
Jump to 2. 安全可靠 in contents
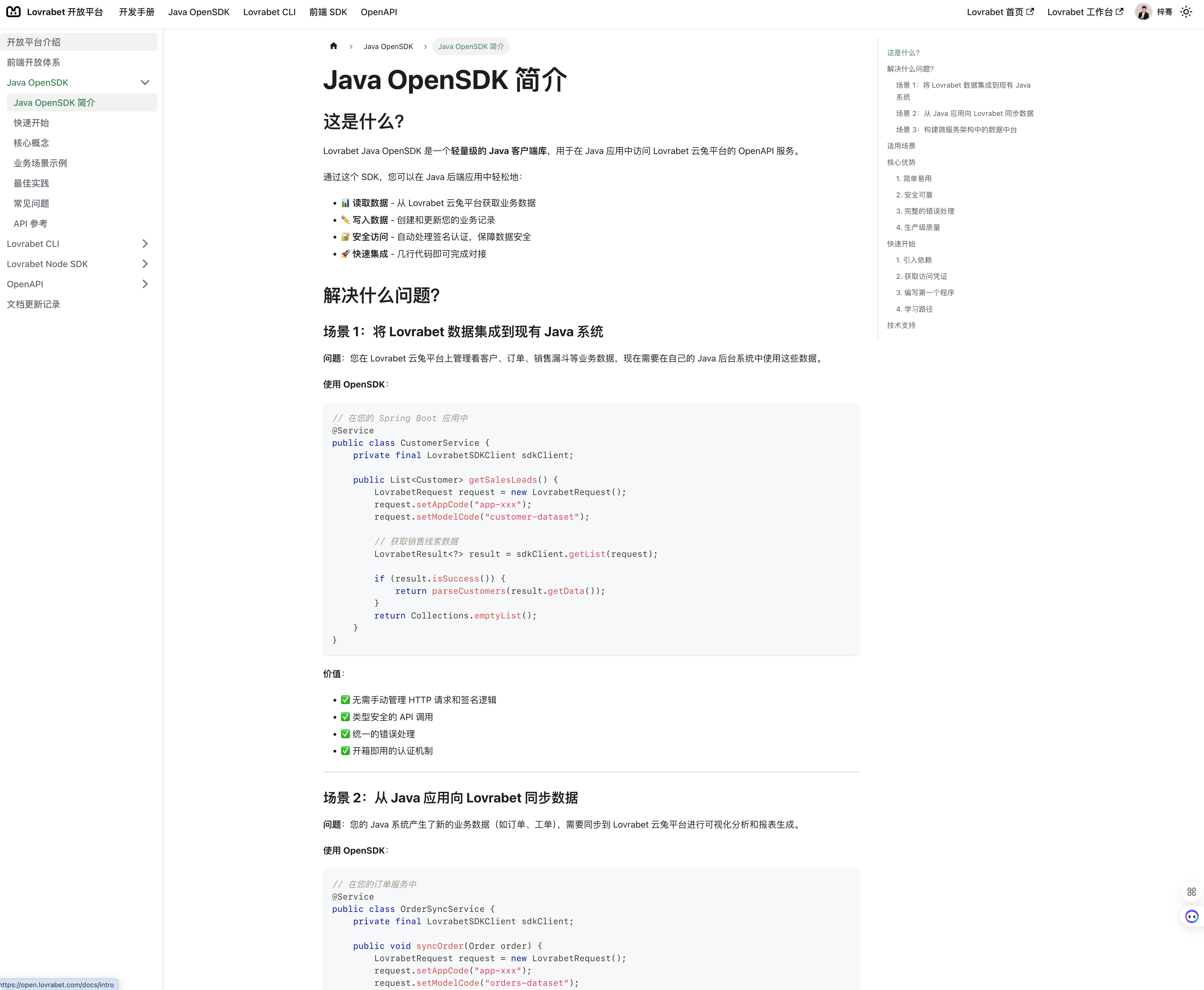tap(914, 195)
